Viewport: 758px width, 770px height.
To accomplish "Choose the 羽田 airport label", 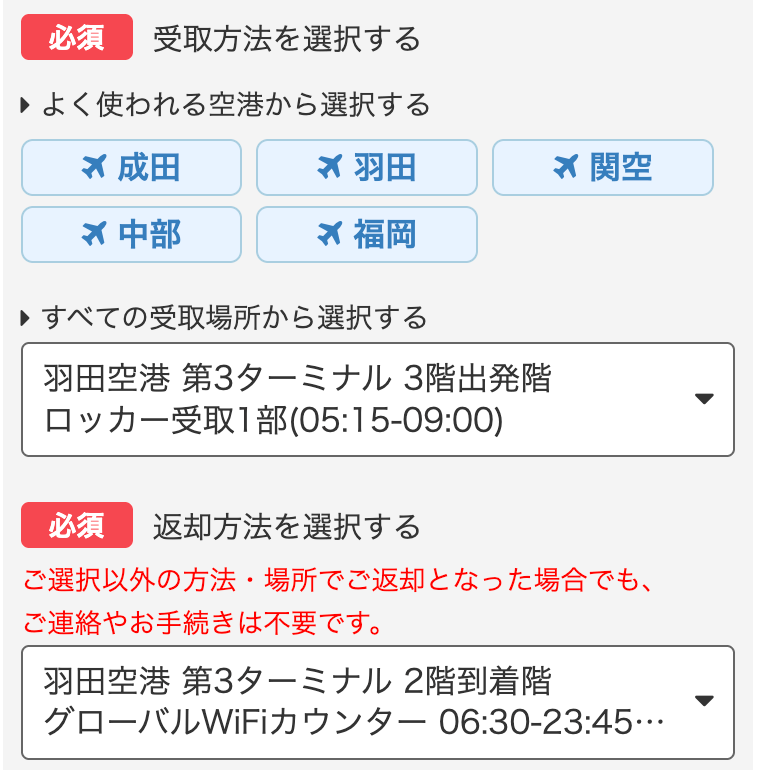I will tap(385, 167).
